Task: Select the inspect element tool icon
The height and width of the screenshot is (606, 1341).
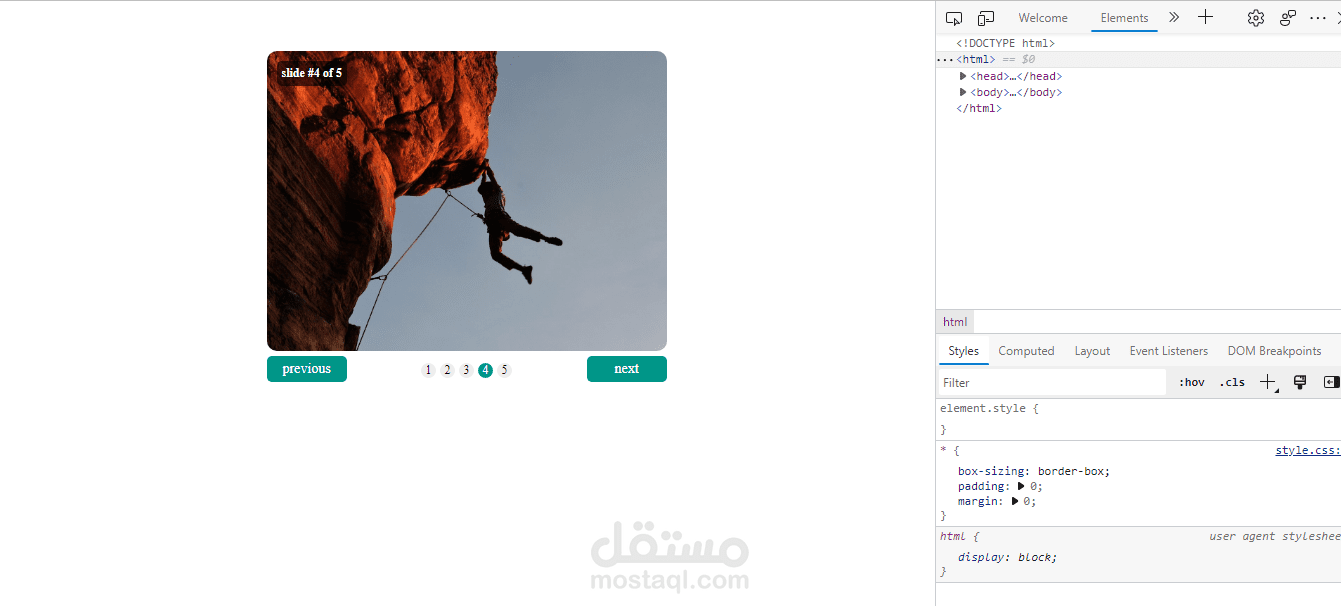Action: [x=953, y=17]
